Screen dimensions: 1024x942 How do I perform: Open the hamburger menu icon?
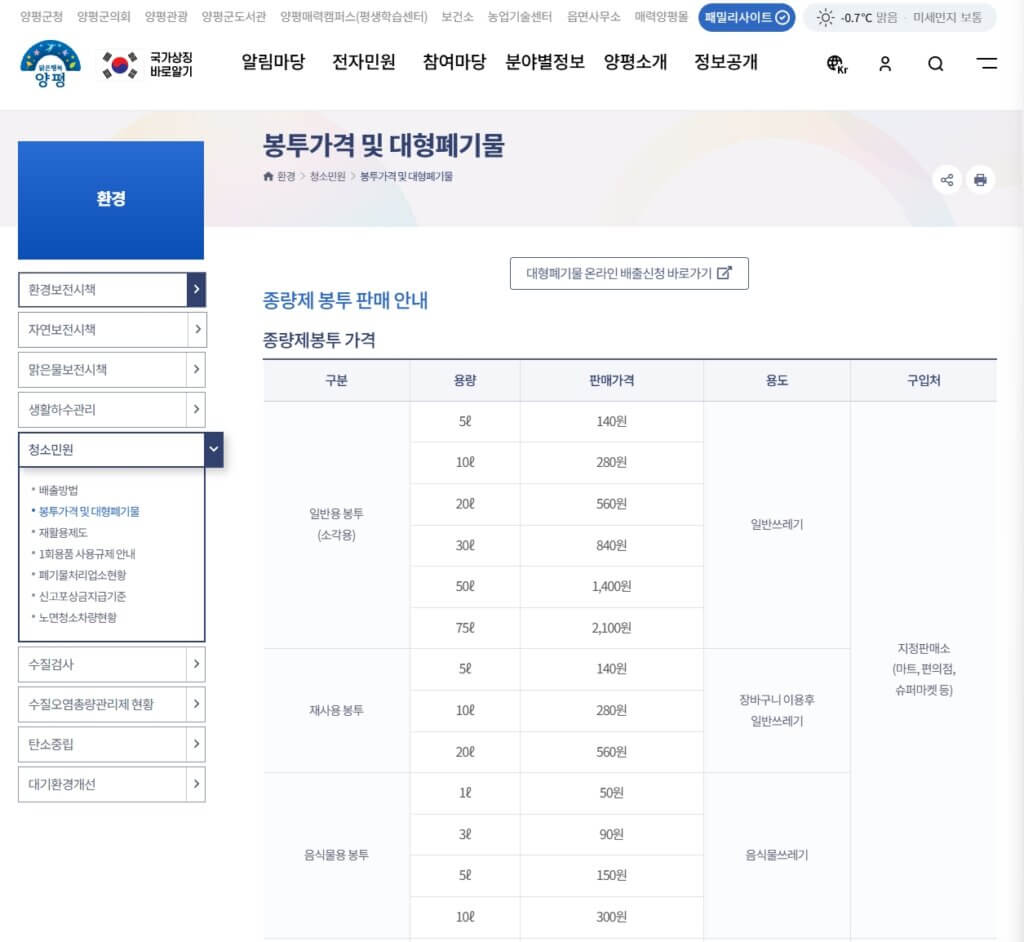[x=987, y=63]
